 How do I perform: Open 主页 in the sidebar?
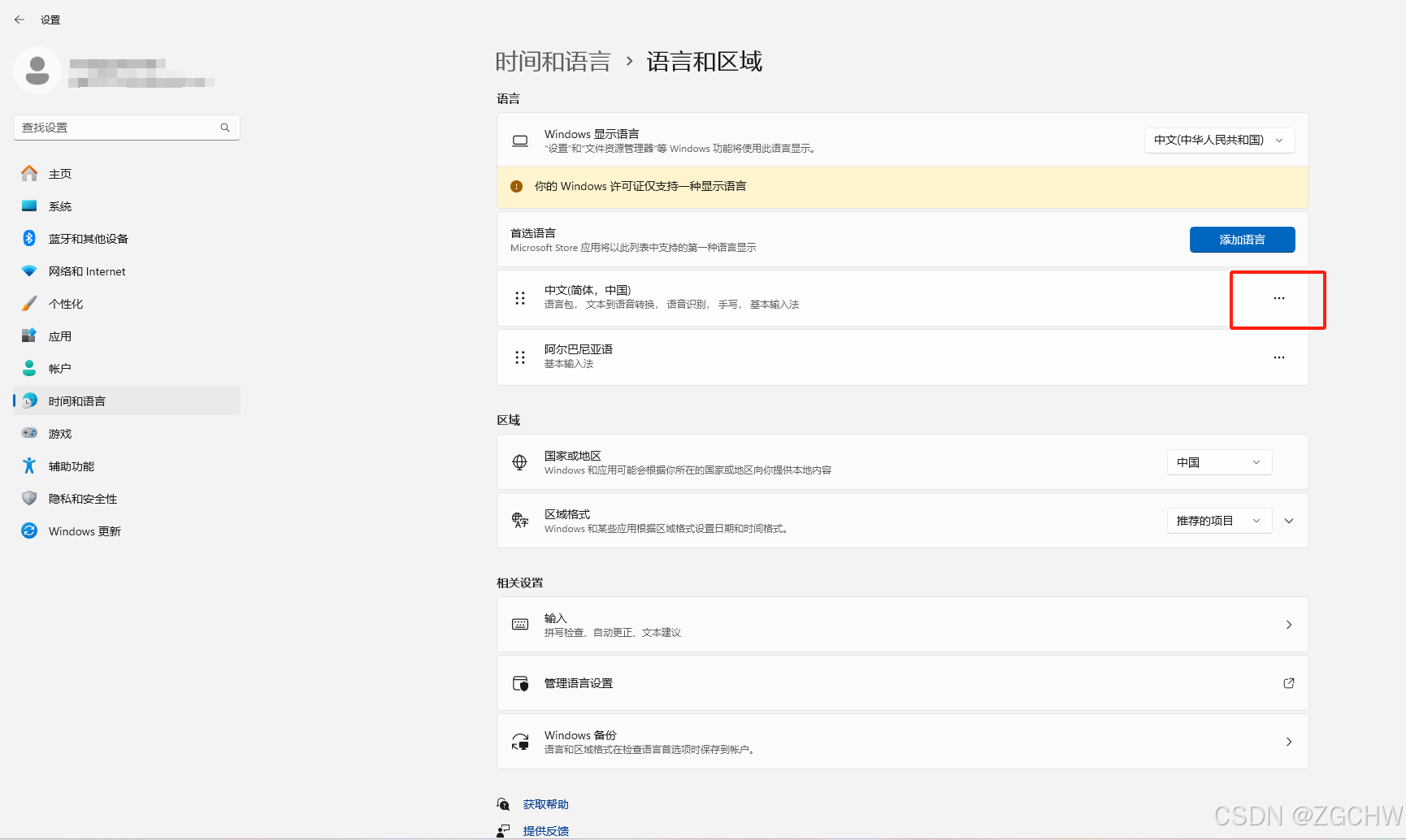[x=127, y=173]
